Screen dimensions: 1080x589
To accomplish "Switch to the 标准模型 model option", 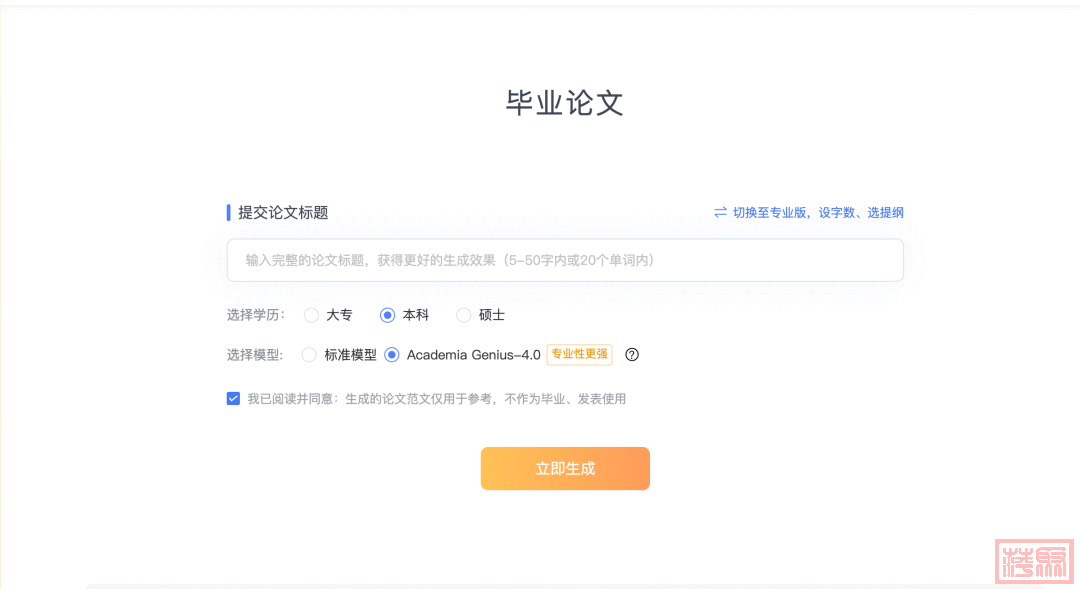I will coord(309,355).
